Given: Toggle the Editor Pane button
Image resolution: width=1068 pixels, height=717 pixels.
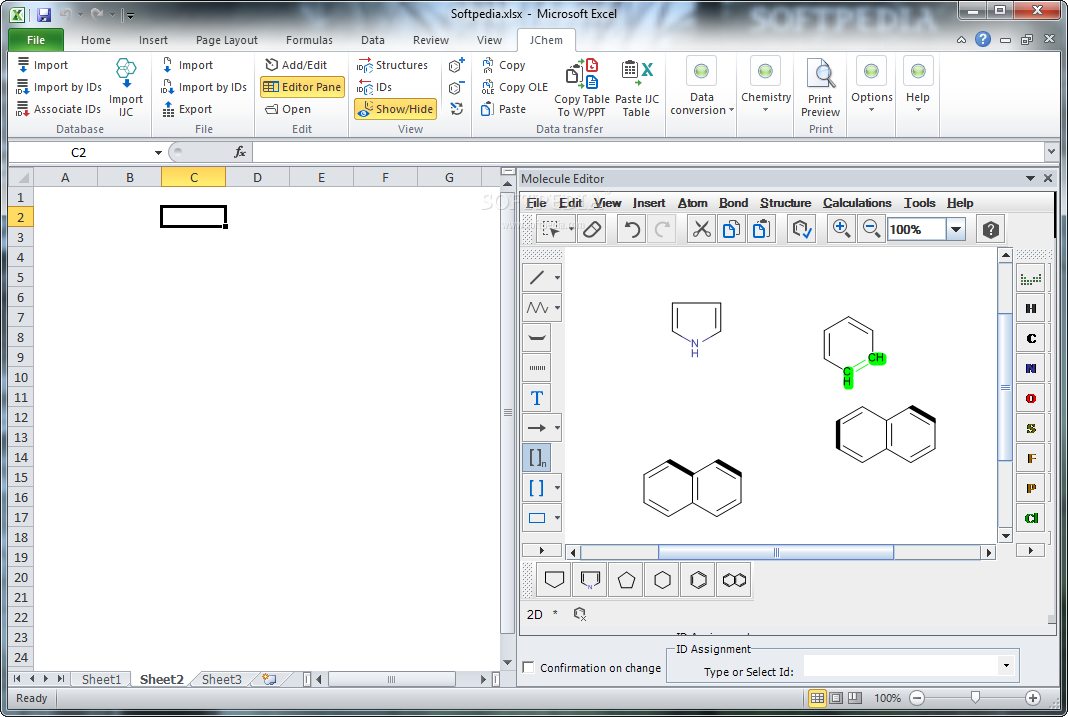Looking at the screenshot, I should pos(302,87).
